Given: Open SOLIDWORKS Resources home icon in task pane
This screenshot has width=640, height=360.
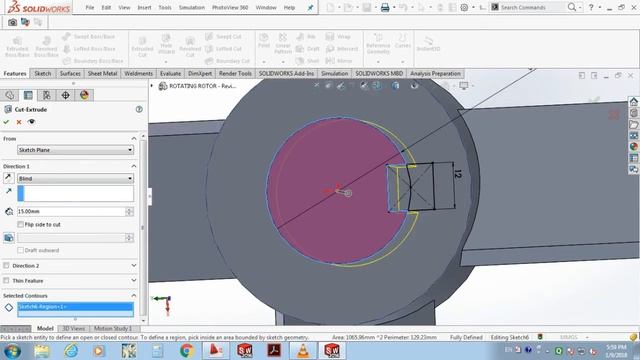Looking at the screenshot, I should 633,101.
